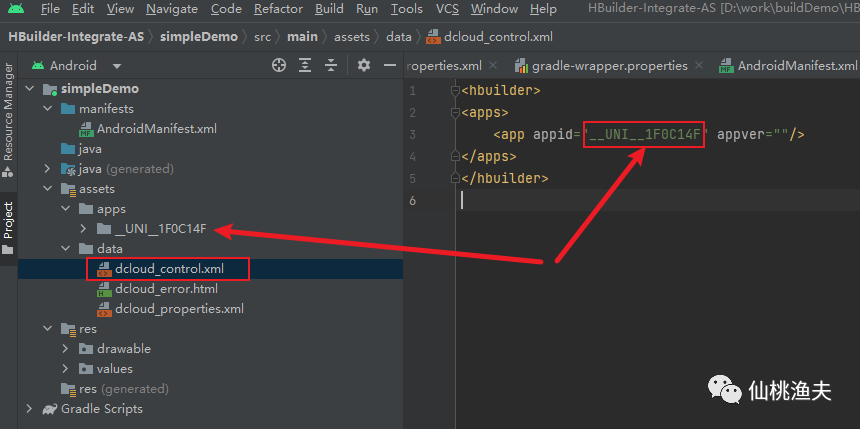Expand the __UNI__1F0C14F folder
The width and height of the screenshot is (860, 429).
[83, 229]
